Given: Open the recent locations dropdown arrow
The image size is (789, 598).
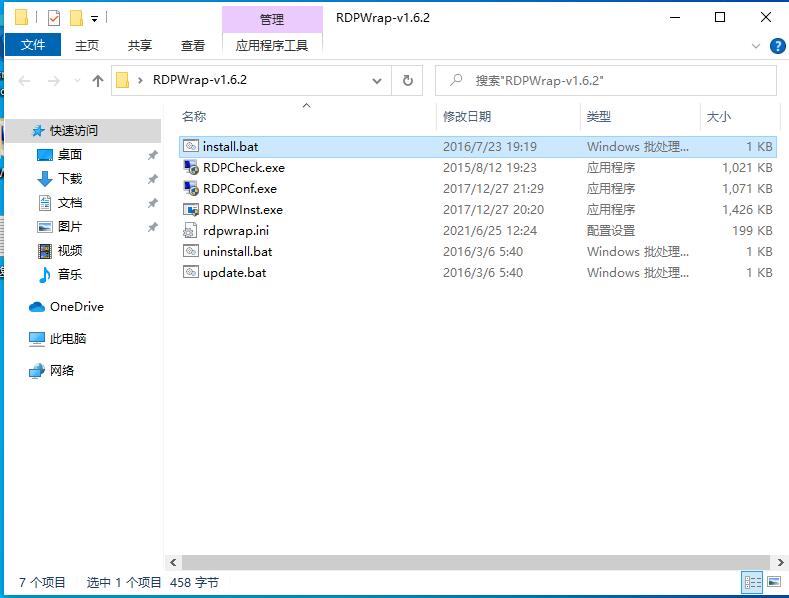Looking at the screenshot, I should (x=77, y=81).
